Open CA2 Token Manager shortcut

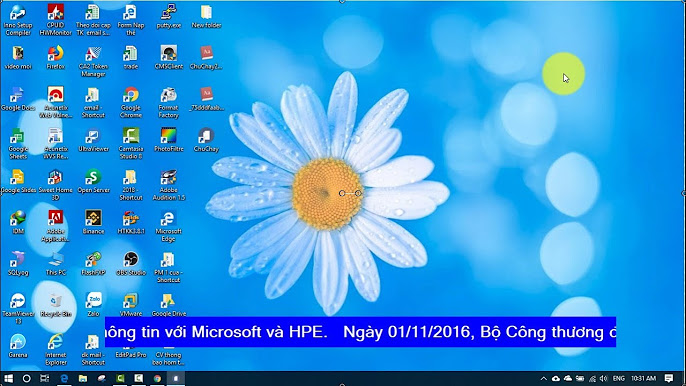tap(93, 61)
